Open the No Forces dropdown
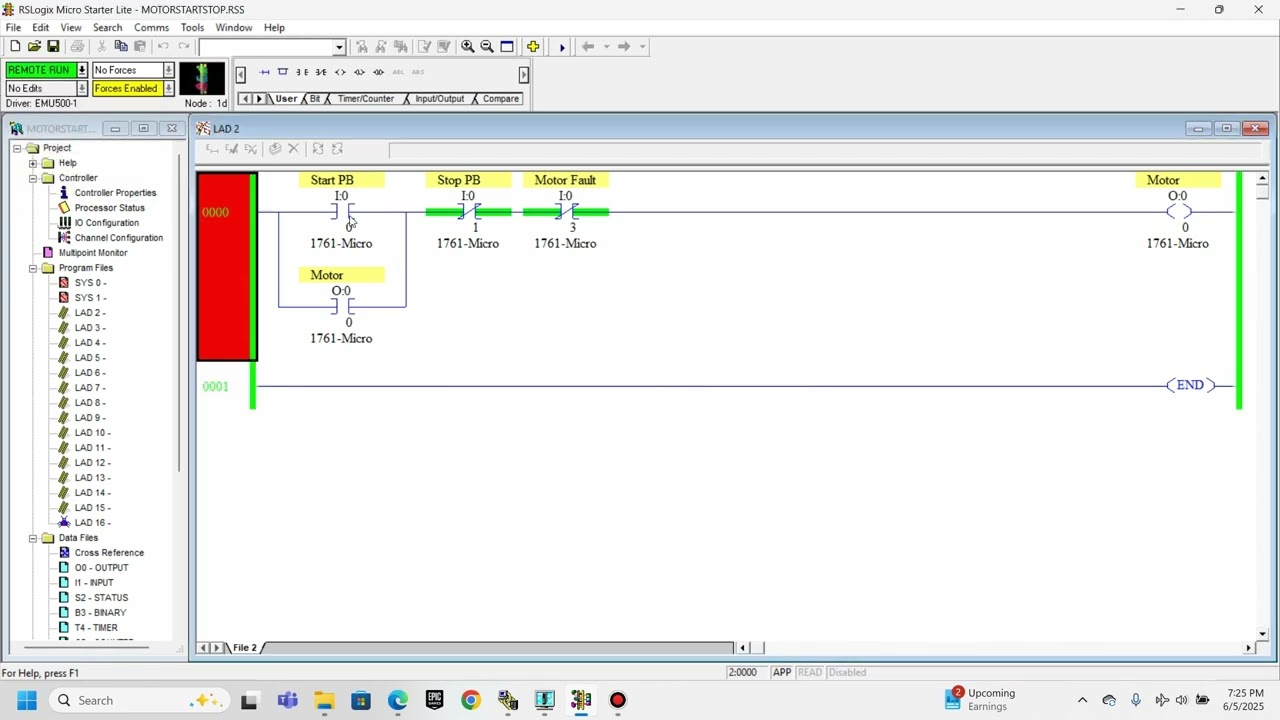The height and width of the screenshot is (720, 1280). pyautogui.click(x=169, y=70)
